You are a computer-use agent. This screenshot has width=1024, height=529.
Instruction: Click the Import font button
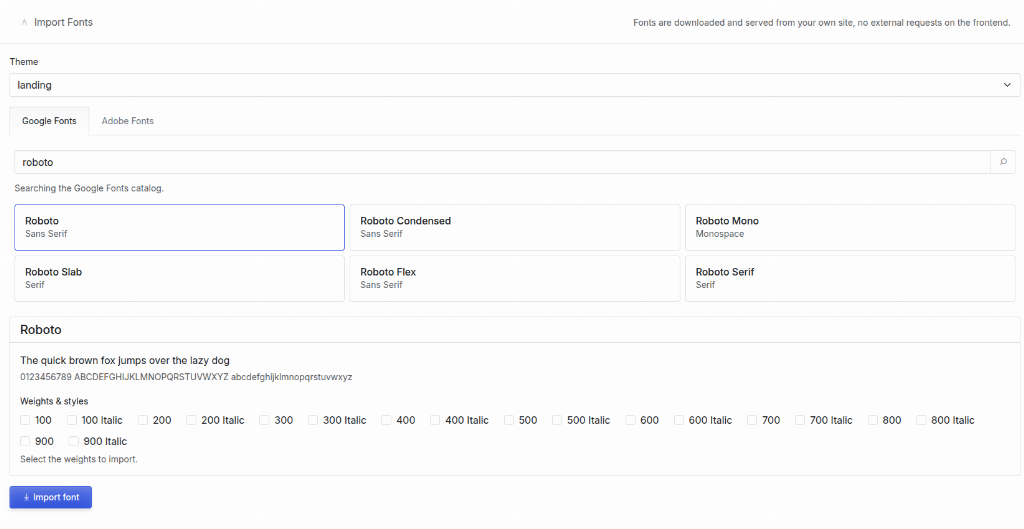click(50, 497)
